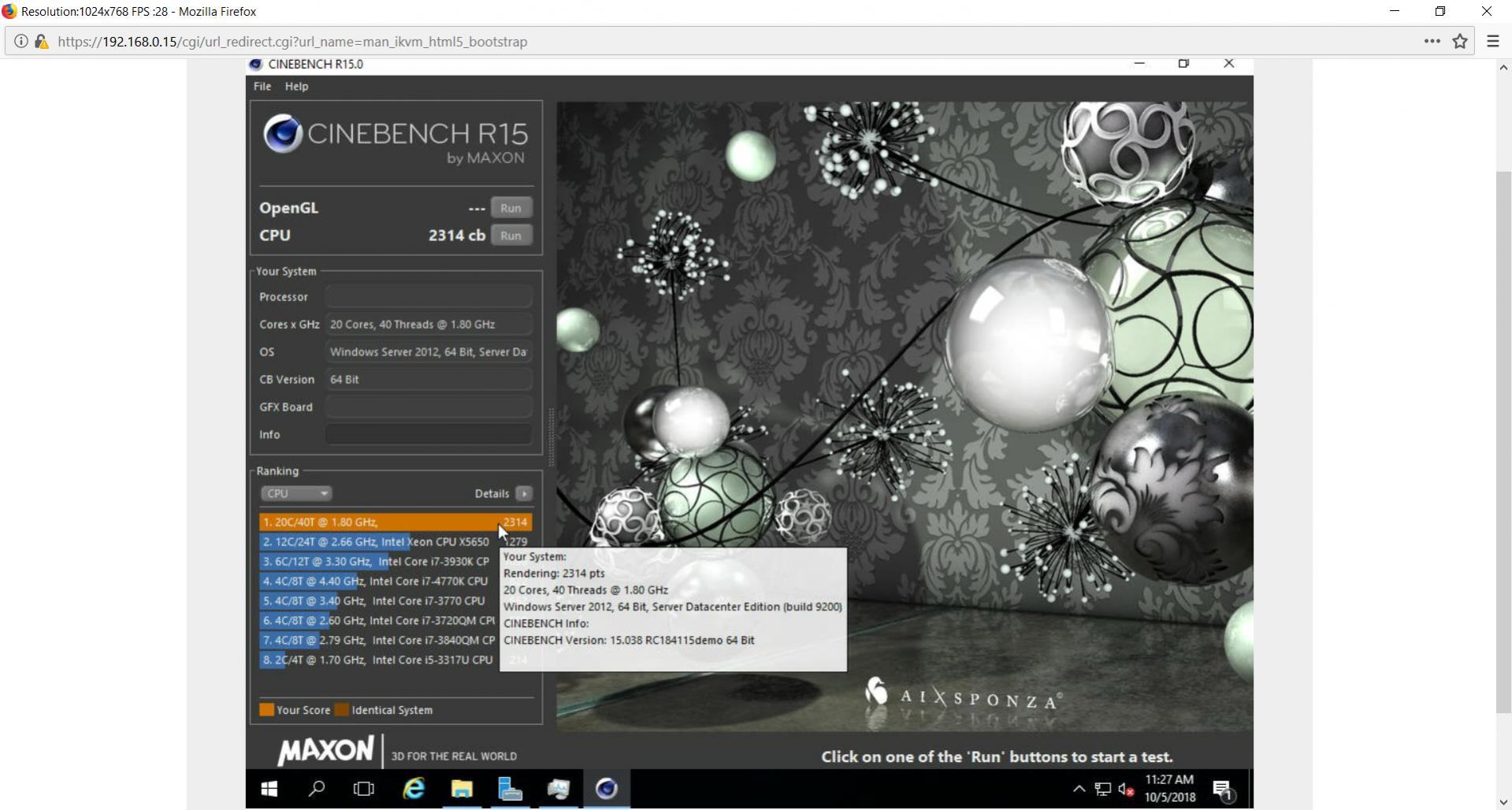1512x810 pixels.
Task: Click the Cinebench title bar app icon
Action: [x=255, y=65]
